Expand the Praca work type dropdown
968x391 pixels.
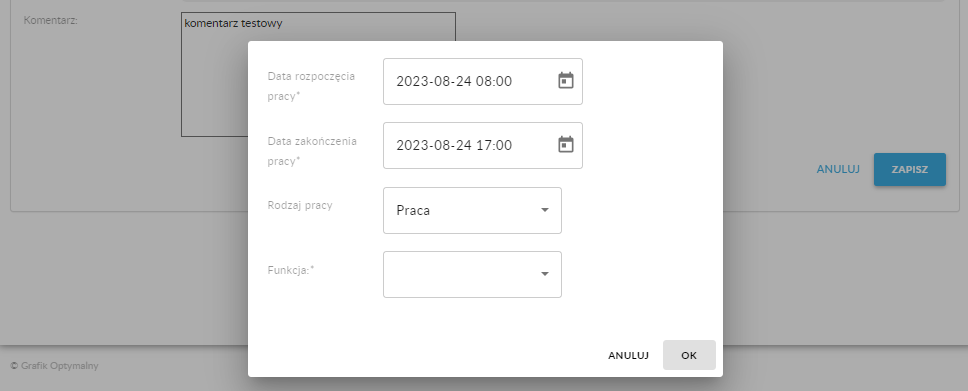coord(472,211)
